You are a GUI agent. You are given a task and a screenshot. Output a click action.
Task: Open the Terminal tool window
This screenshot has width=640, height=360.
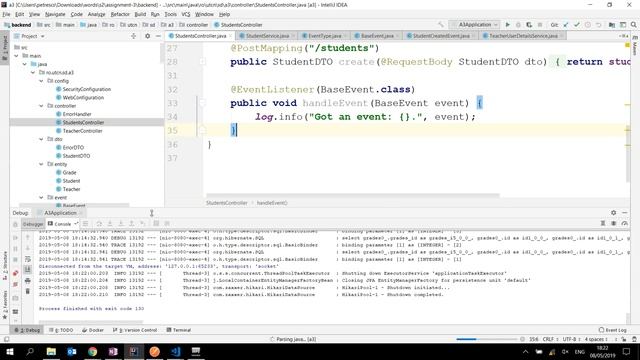(179, 330)
